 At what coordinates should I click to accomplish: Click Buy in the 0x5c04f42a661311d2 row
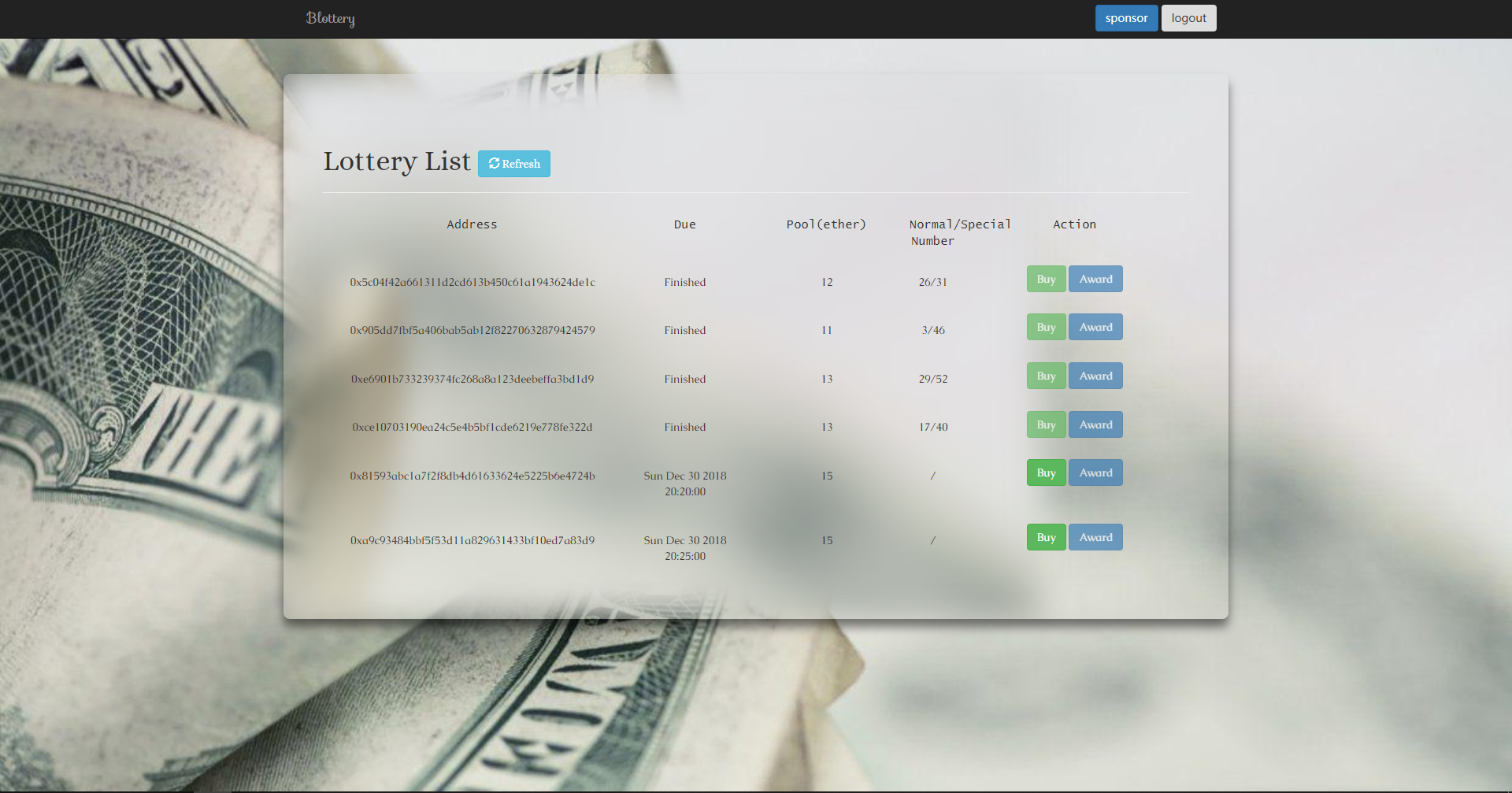(x=1045, y=279)
